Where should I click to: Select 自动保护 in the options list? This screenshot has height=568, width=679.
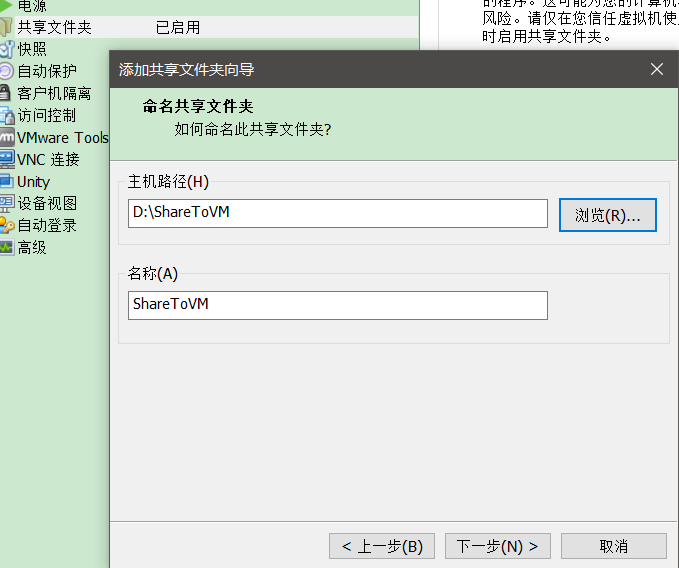47,71
